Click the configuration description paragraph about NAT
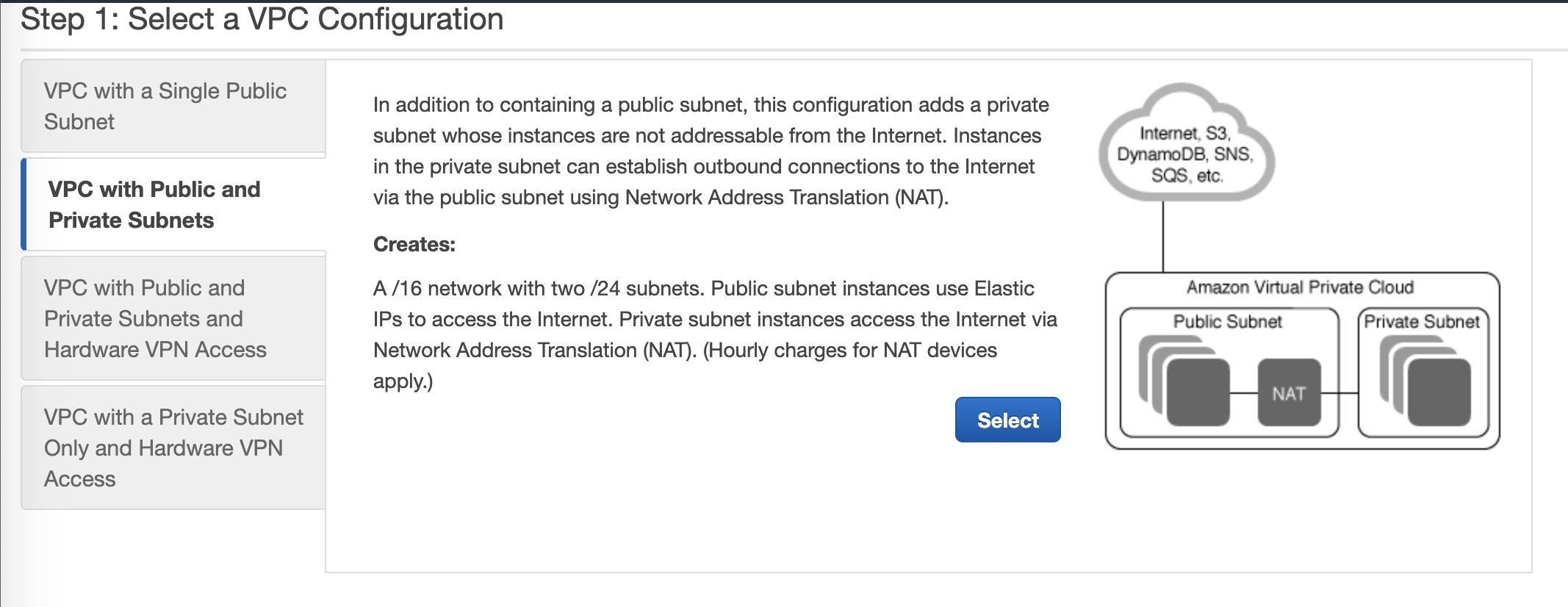 711,151
